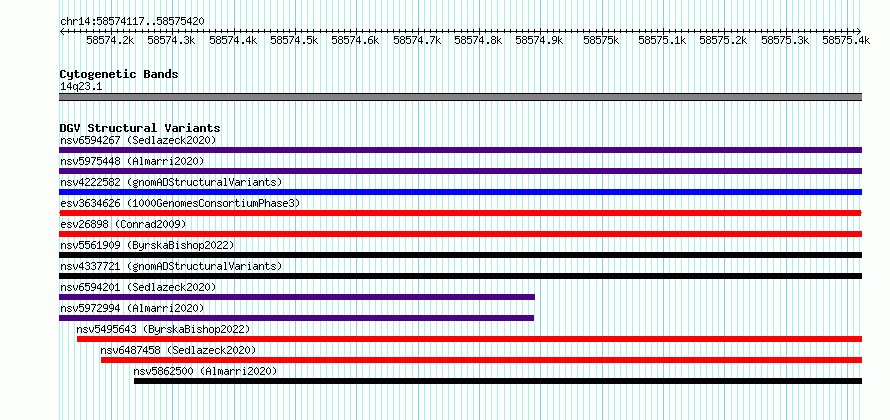The height and width of the screenshot is (420, 890).
Task: Click the purple nsv5975448 variant bar
Action: 460,171
